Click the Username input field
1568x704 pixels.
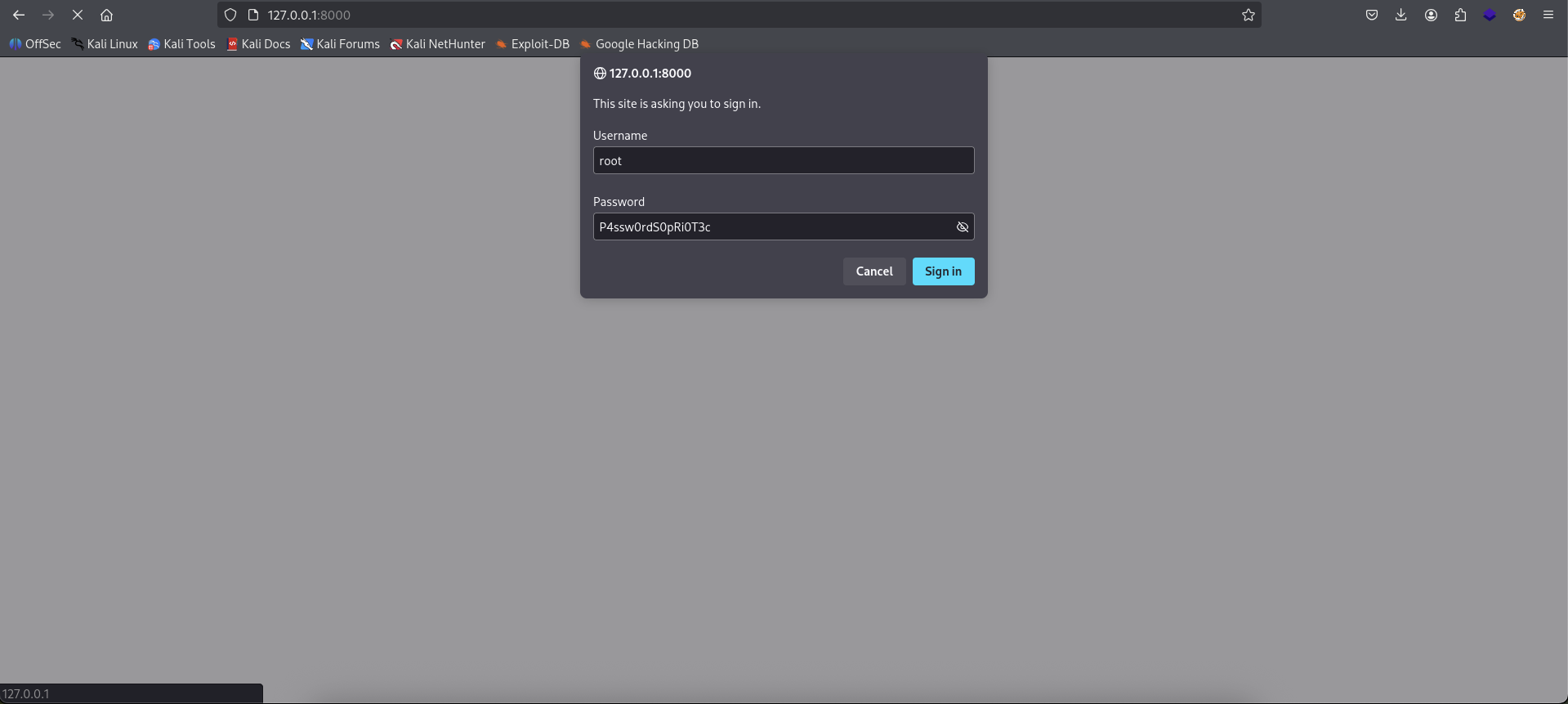pos(784,160)
